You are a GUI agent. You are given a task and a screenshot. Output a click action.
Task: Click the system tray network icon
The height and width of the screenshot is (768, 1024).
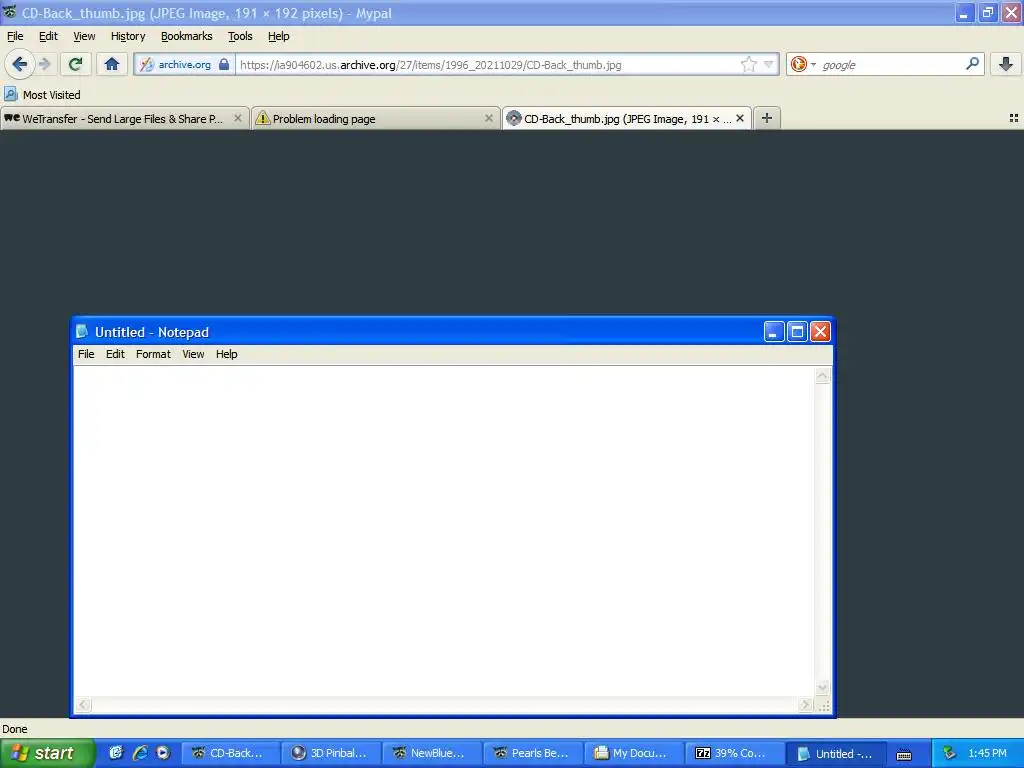949,753
